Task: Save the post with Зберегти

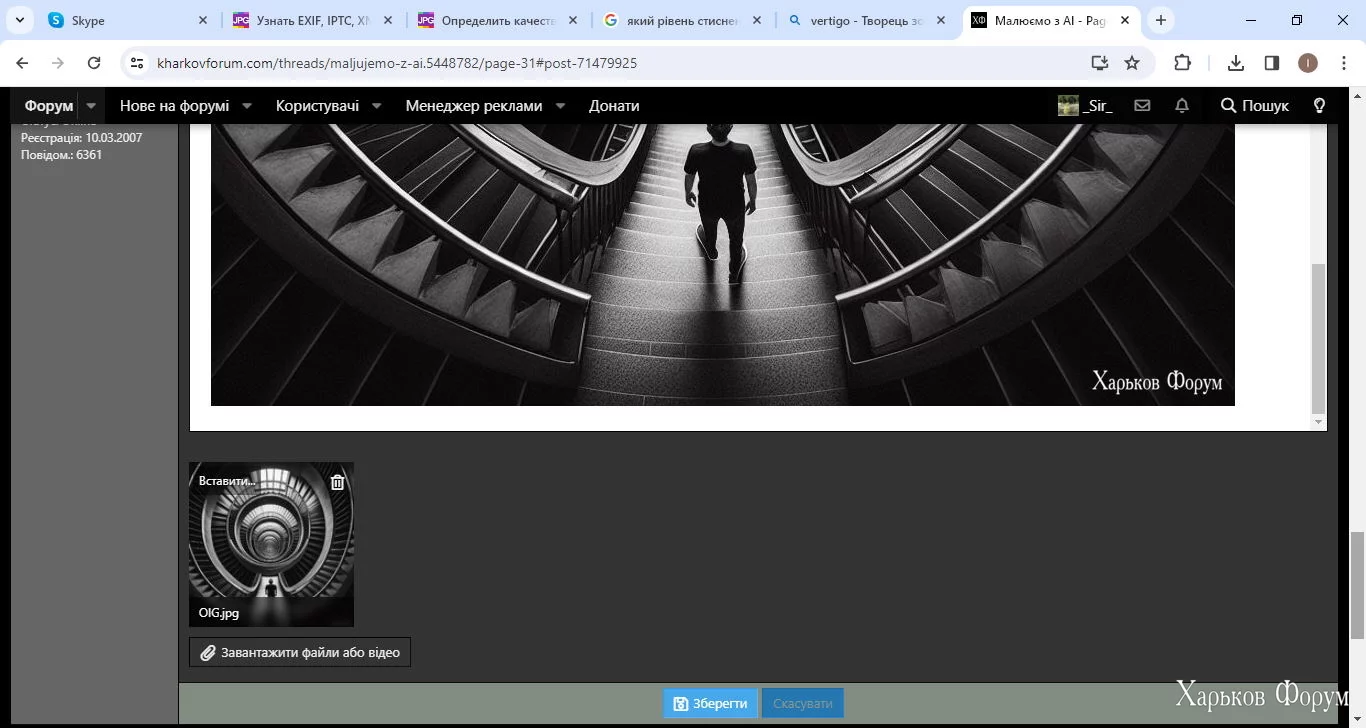Action: (711, 703)
